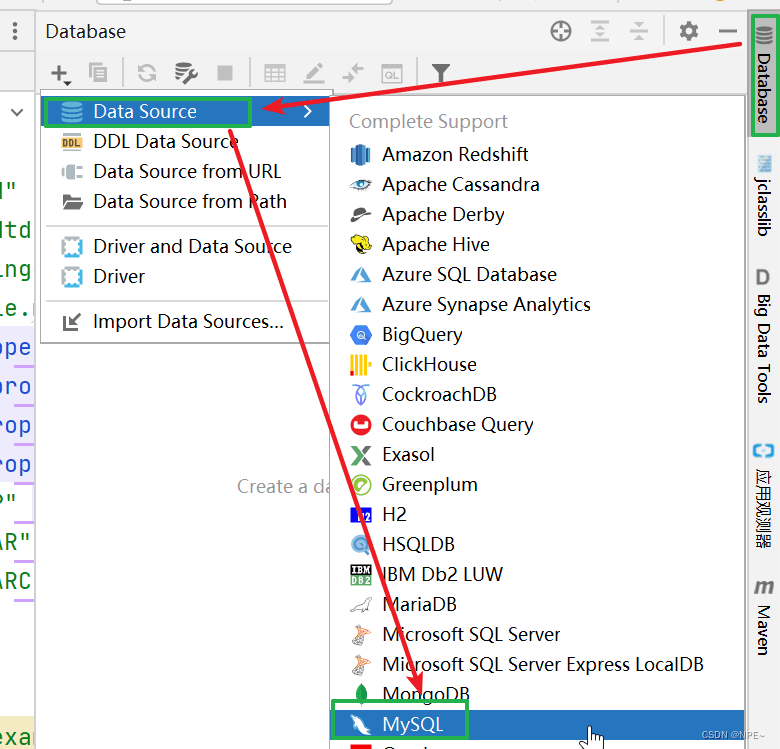This screenshot has height=749, width=780.
Task: Open the Database side tool tab
Action: pos(764,75)
